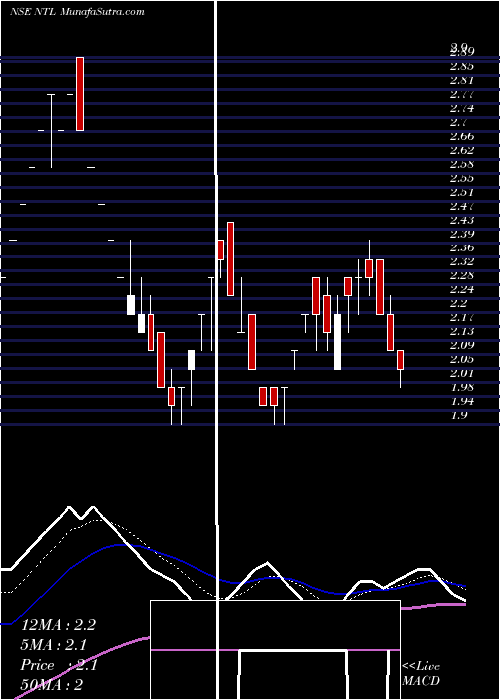Click the 2.74 price axis label
Image resolution: width=500 pixels, height=700 pixels.
pyautogui.click(x=462, y=108)
